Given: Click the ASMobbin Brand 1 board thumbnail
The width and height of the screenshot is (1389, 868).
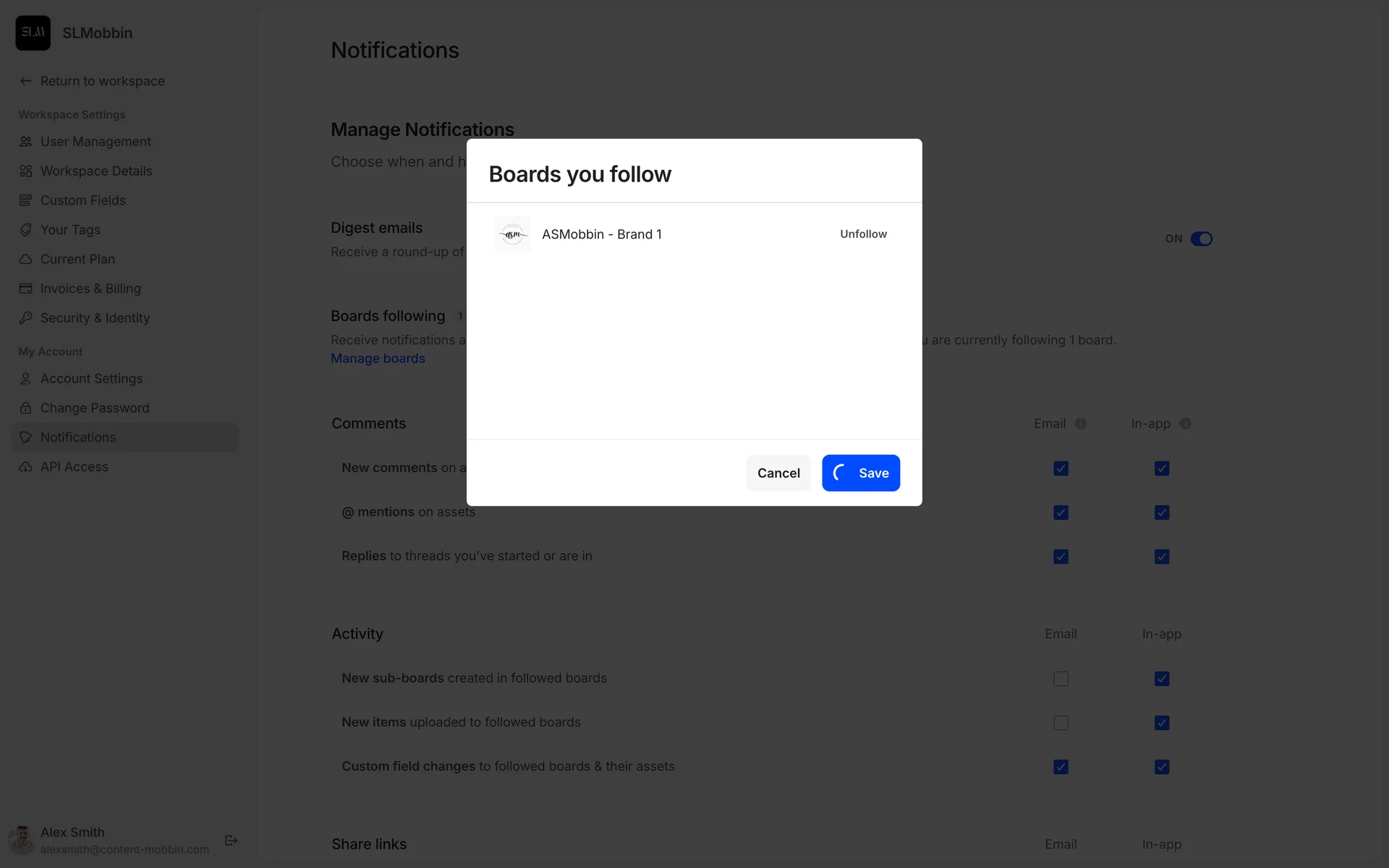Looking at the screenshot, I should [x=513, y=234].
